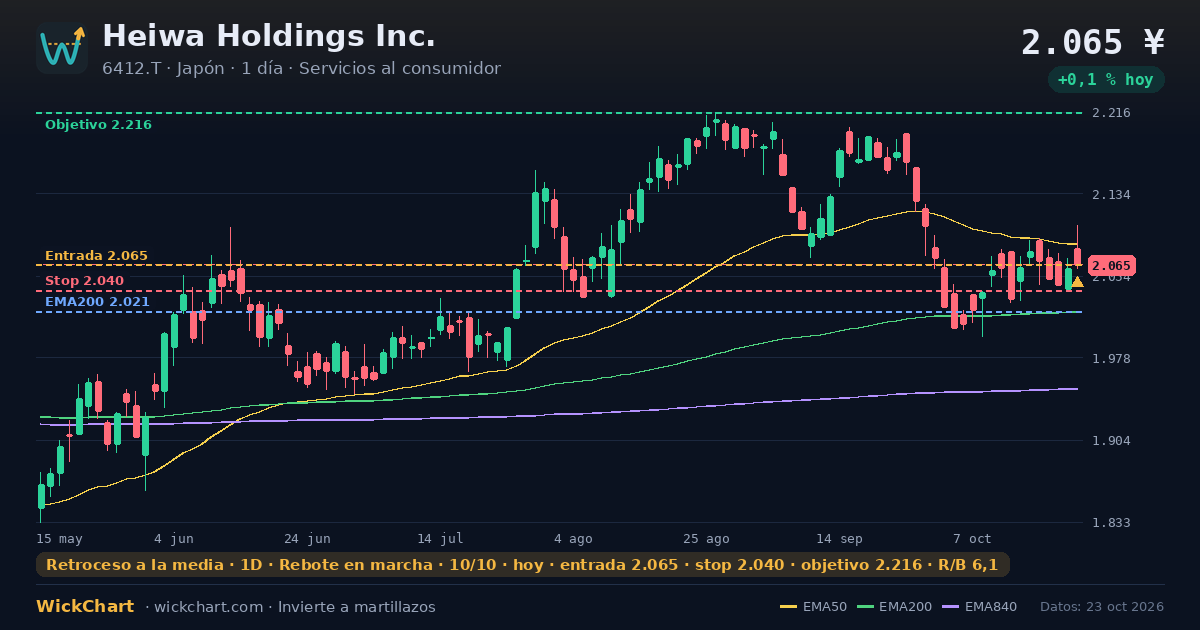
Task: Click the 25 ago date label
Action: [x=706, y=539]
